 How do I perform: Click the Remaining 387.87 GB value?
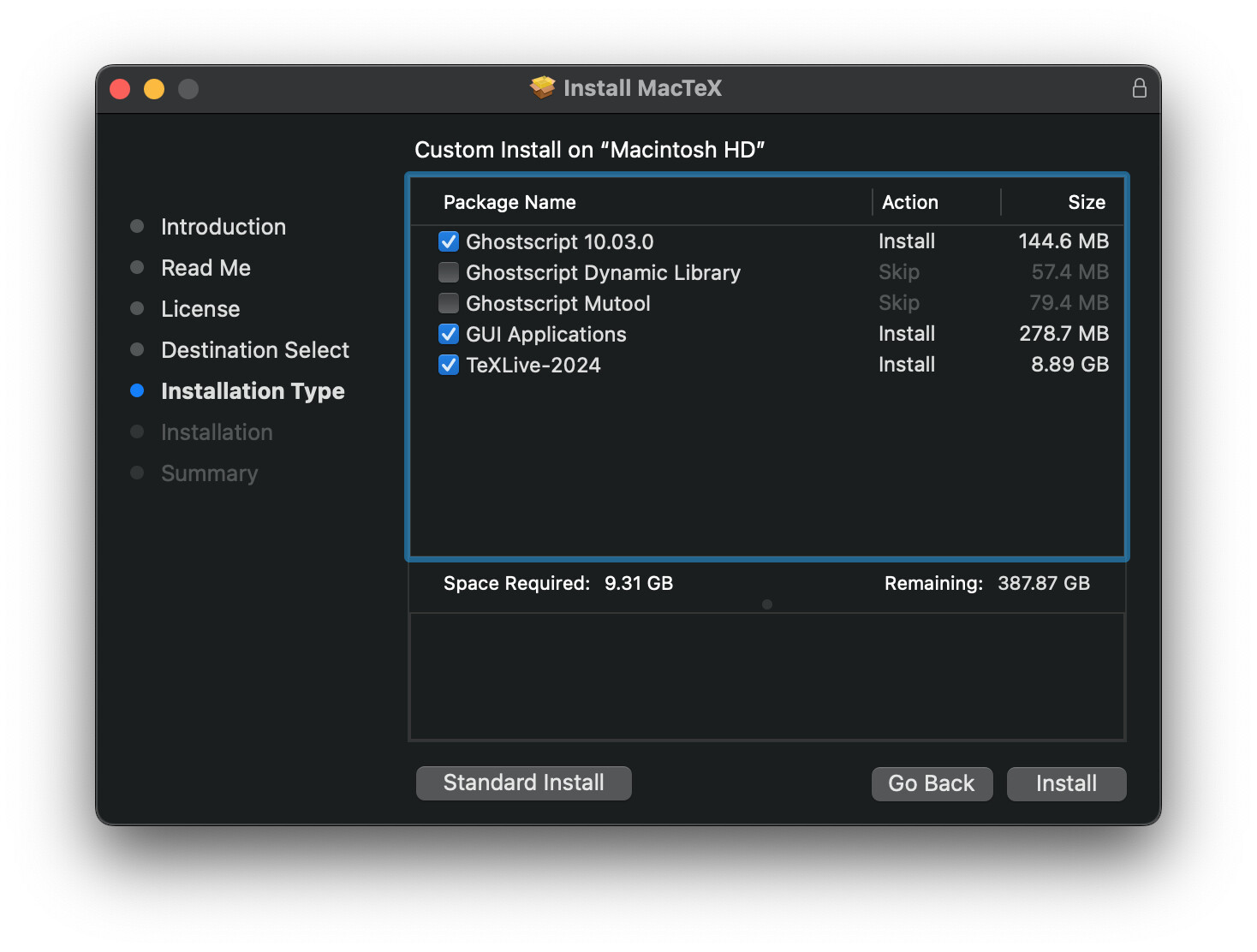[x=1044, y=583]
